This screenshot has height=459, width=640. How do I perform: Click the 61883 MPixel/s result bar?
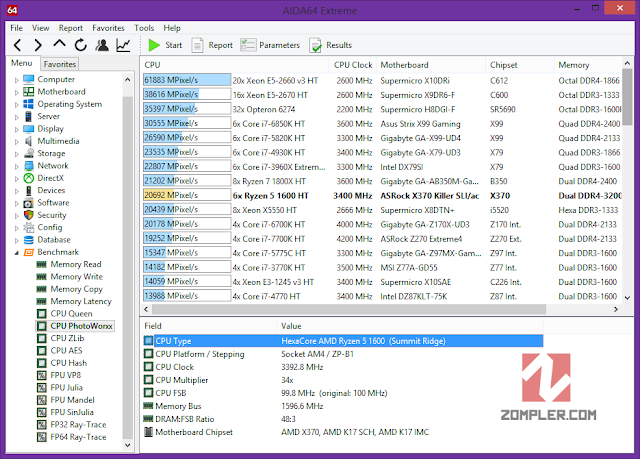[187, 80]
